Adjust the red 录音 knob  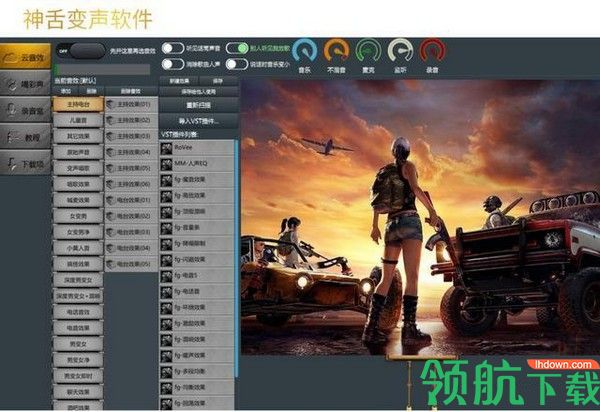[432, 51]
